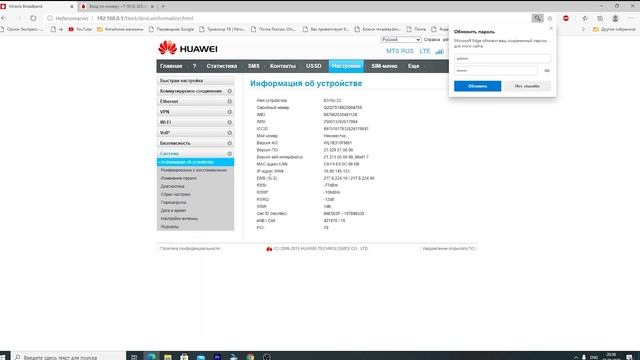The height and width of the screenshot is (360, 640).
Task: Open browser settings and more menu
Action: coord(631,18)
